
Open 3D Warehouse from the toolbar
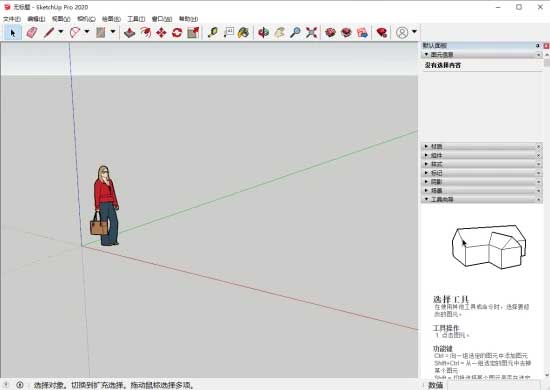[x=330, y=33]
